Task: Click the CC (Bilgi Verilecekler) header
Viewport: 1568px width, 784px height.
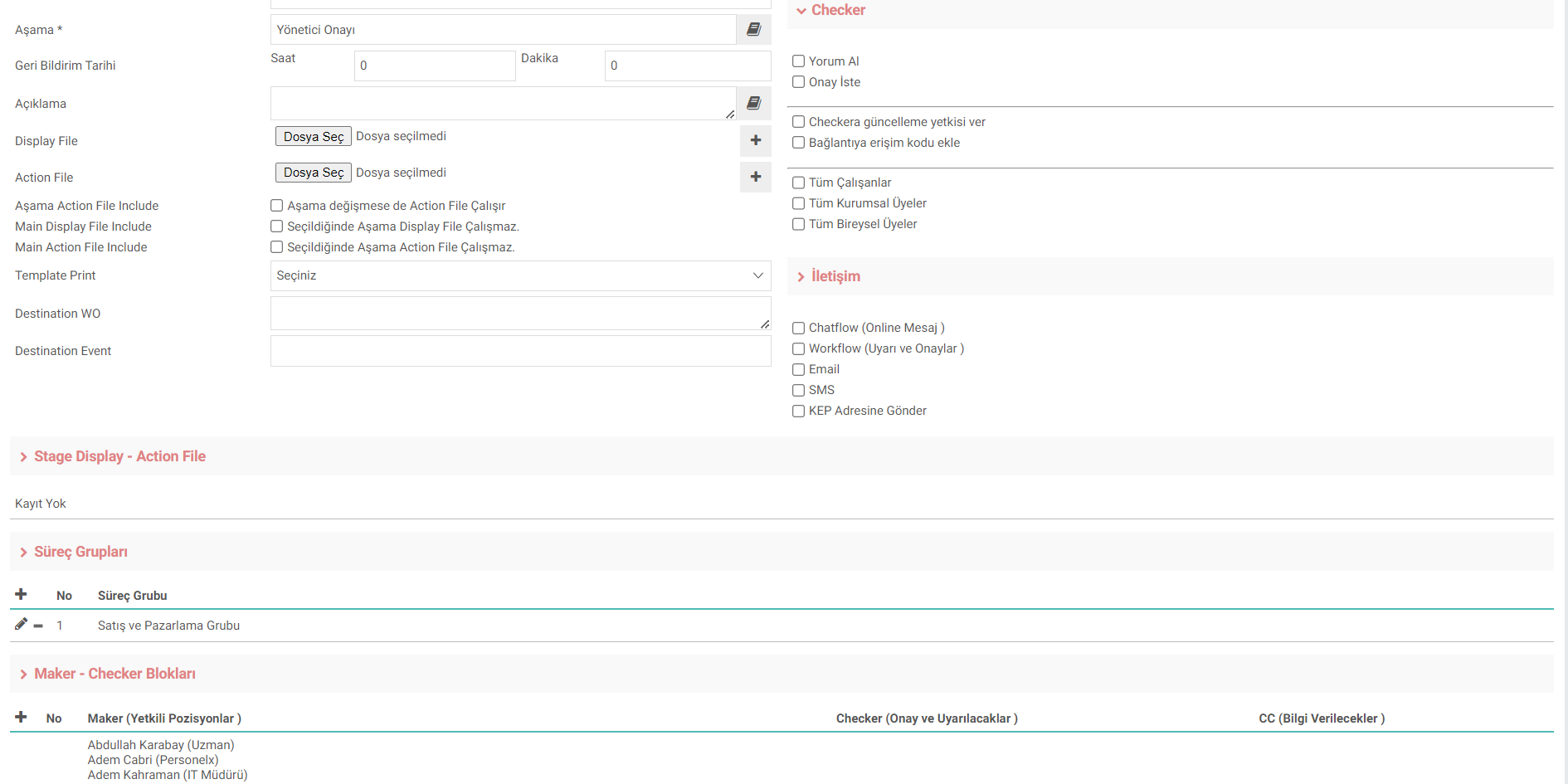Action: tap(1322, 718)
